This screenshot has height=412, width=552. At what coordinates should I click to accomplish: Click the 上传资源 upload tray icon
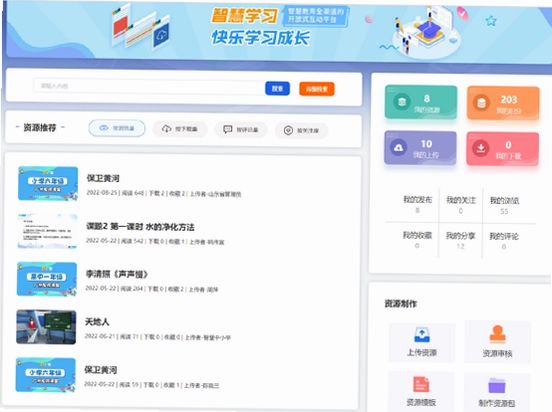422,335
